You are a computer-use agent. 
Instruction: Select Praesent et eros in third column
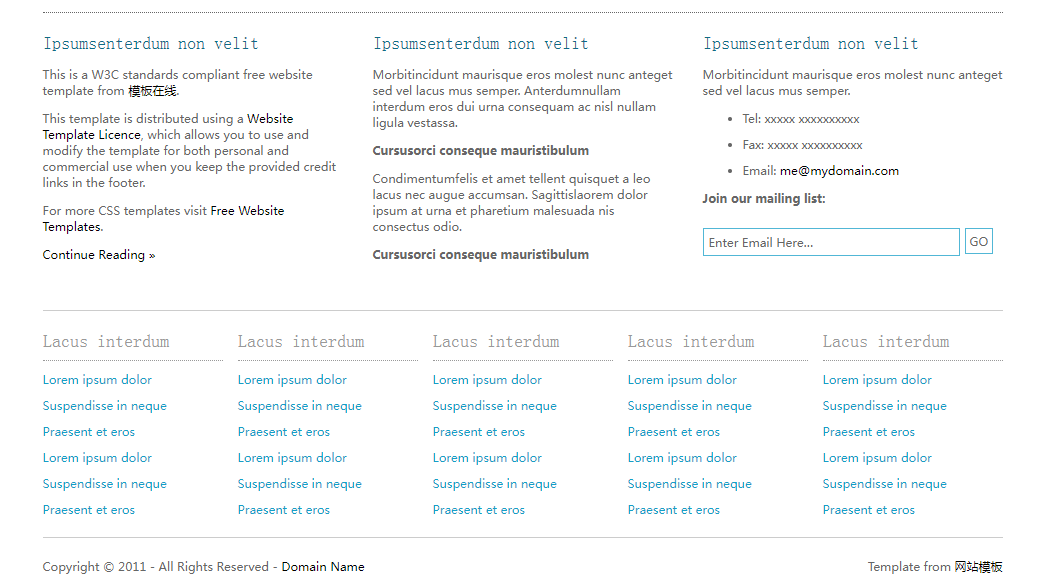478,432
